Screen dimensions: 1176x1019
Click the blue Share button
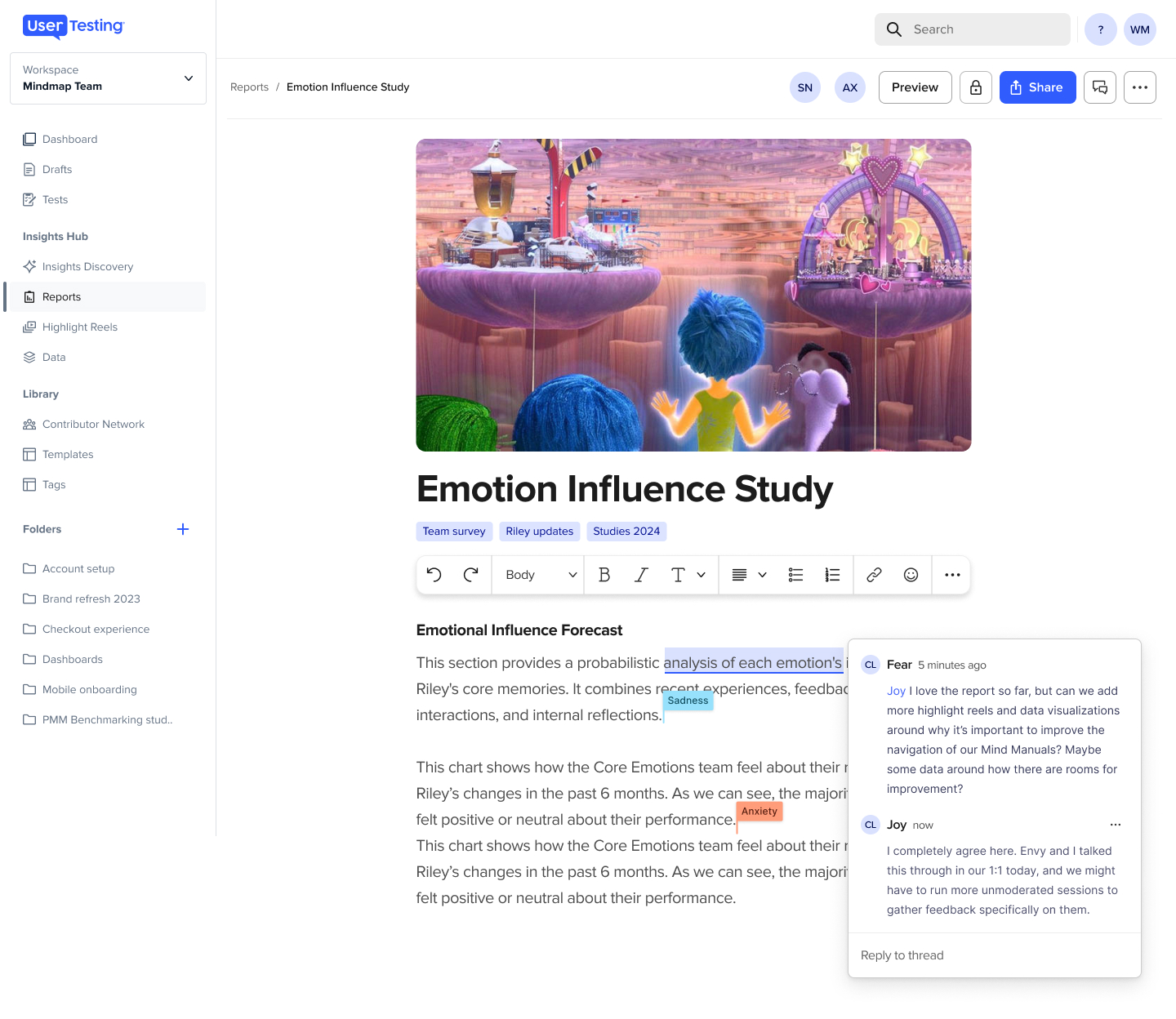[1037, 87]
